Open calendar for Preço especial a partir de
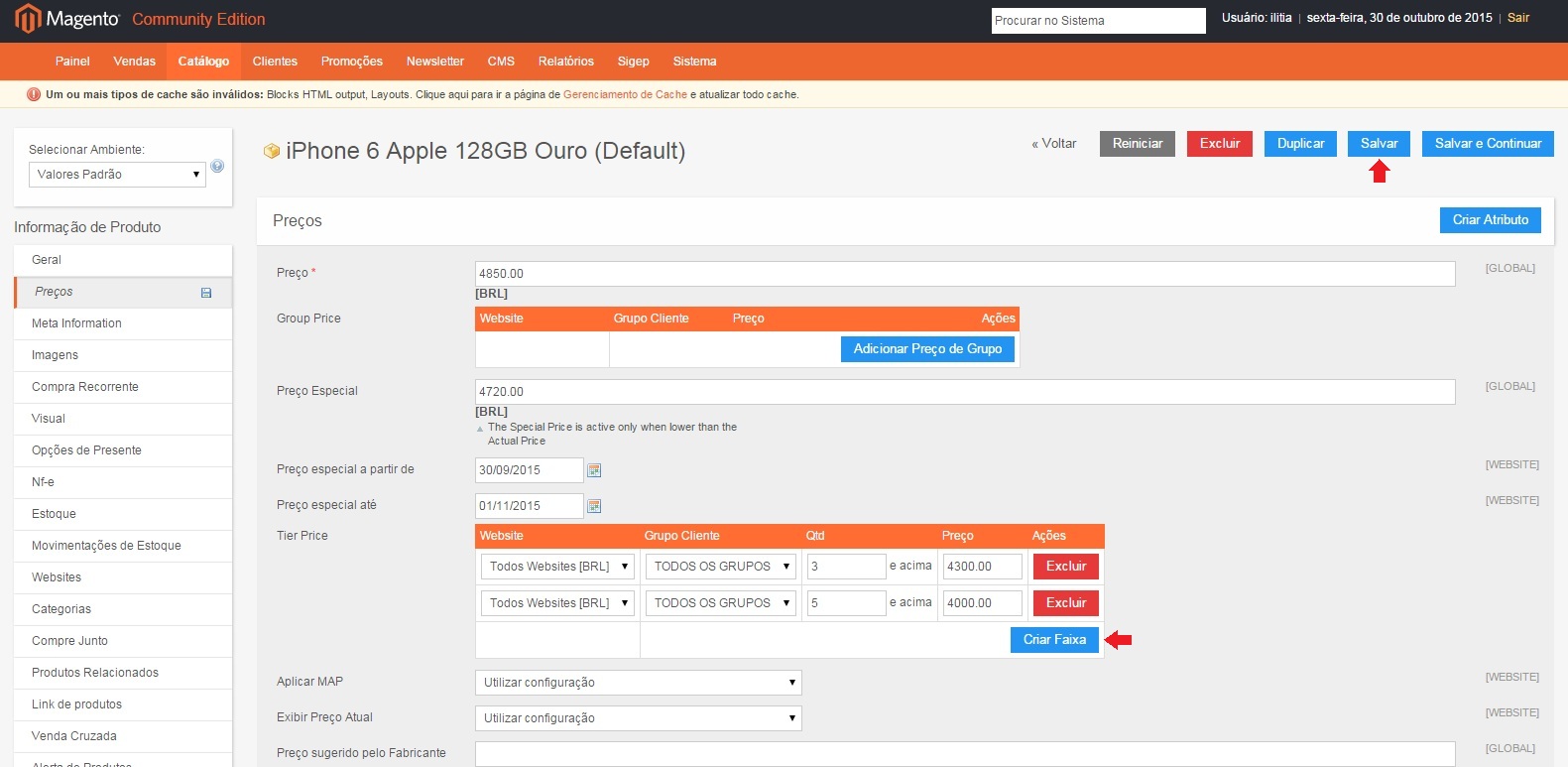1568x767 pixels. point(594,470)
